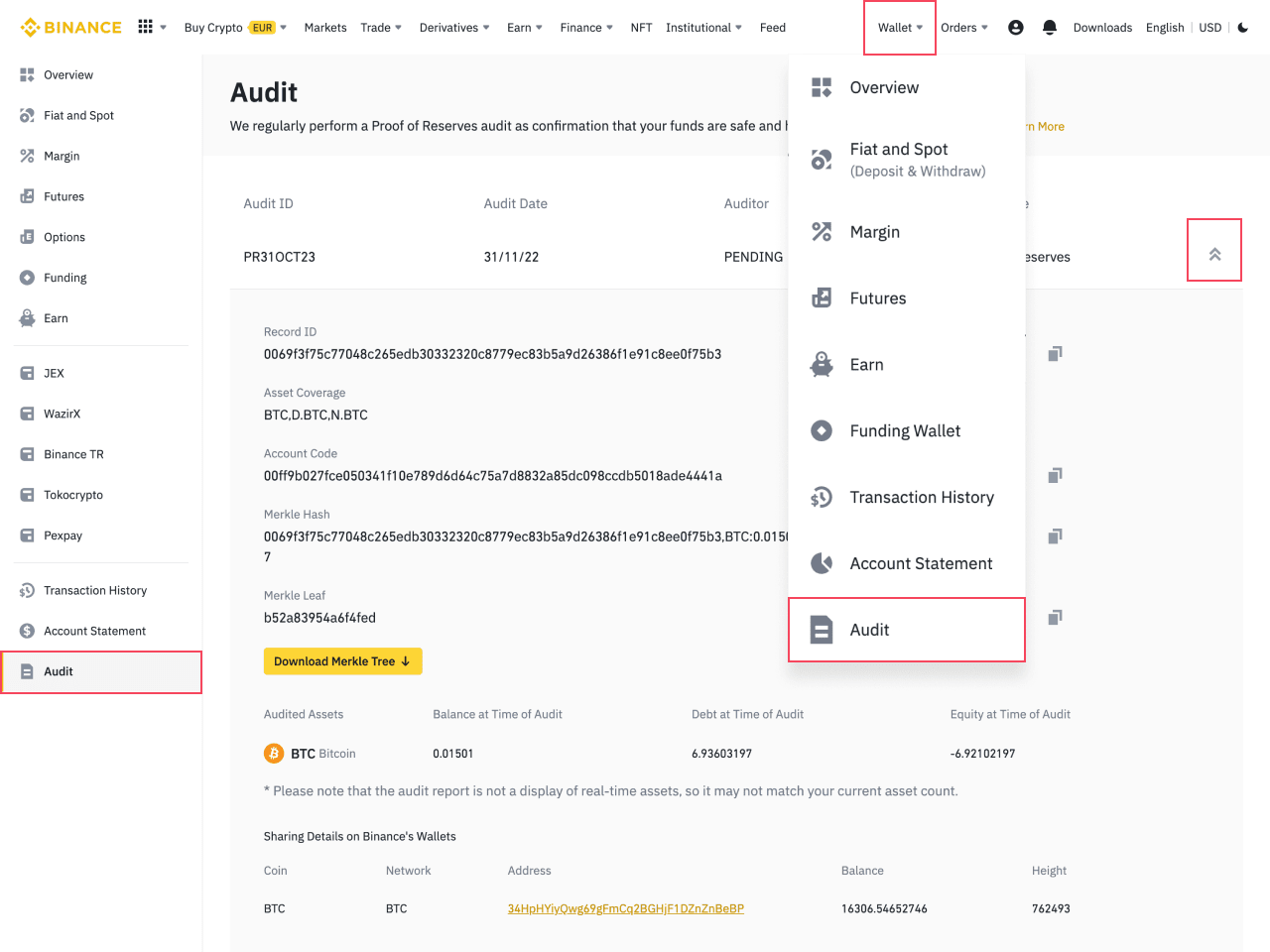Open the notifications bell
This screenshot has width=1270, height=952.
[1050, 28]
